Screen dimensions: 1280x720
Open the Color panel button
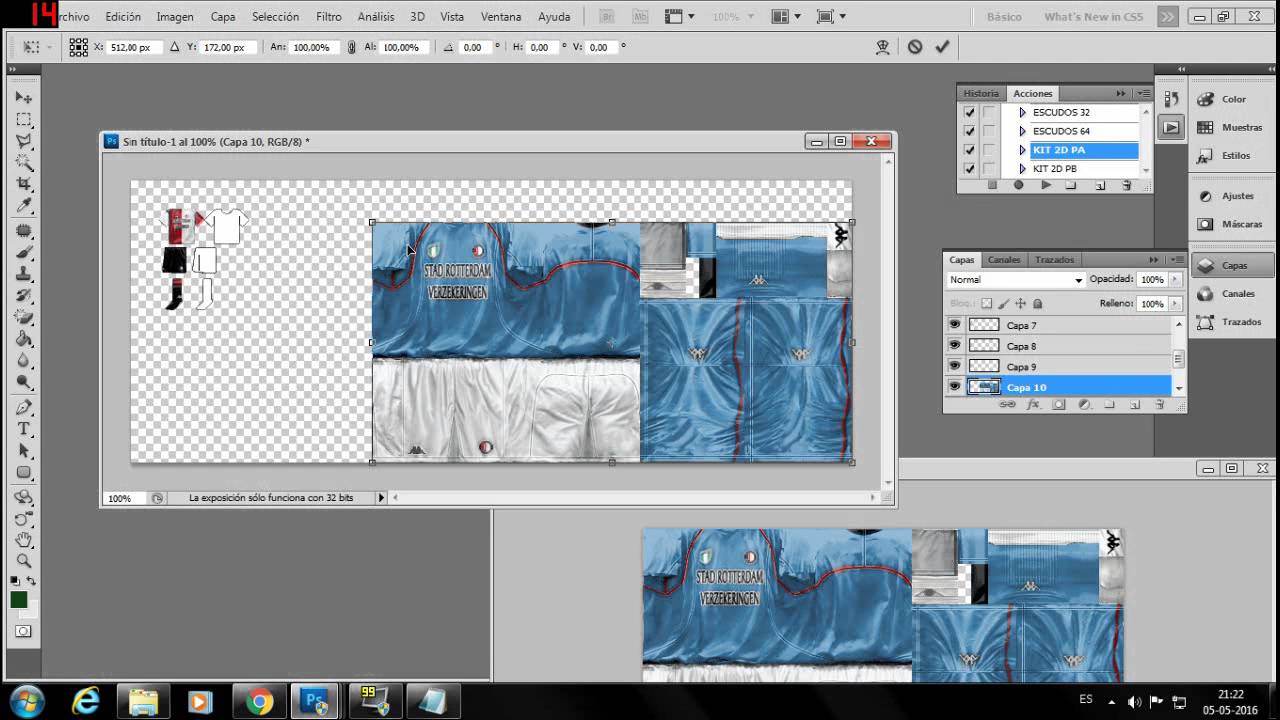1232,99
